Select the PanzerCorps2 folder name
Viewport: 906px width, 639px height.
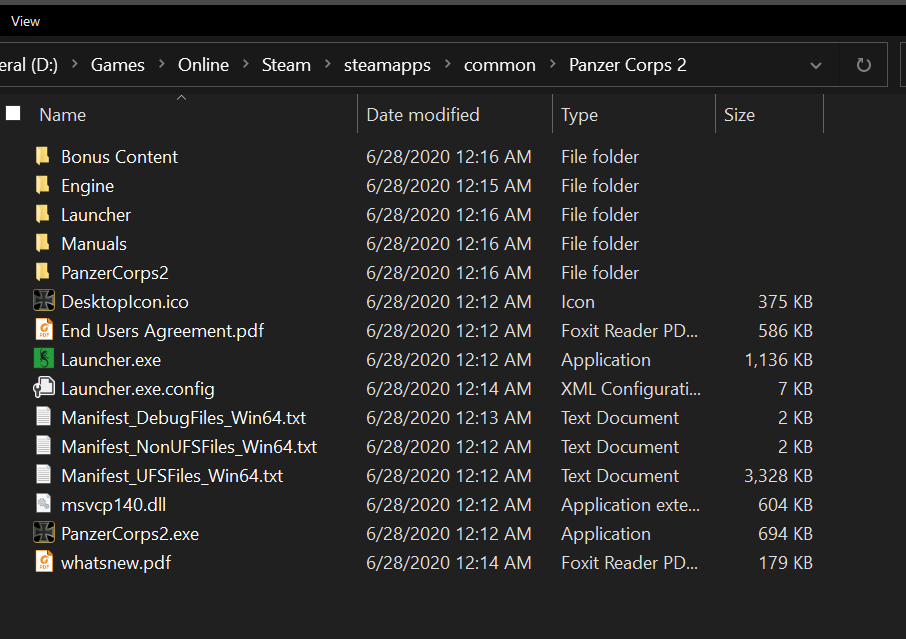(115, 273)
